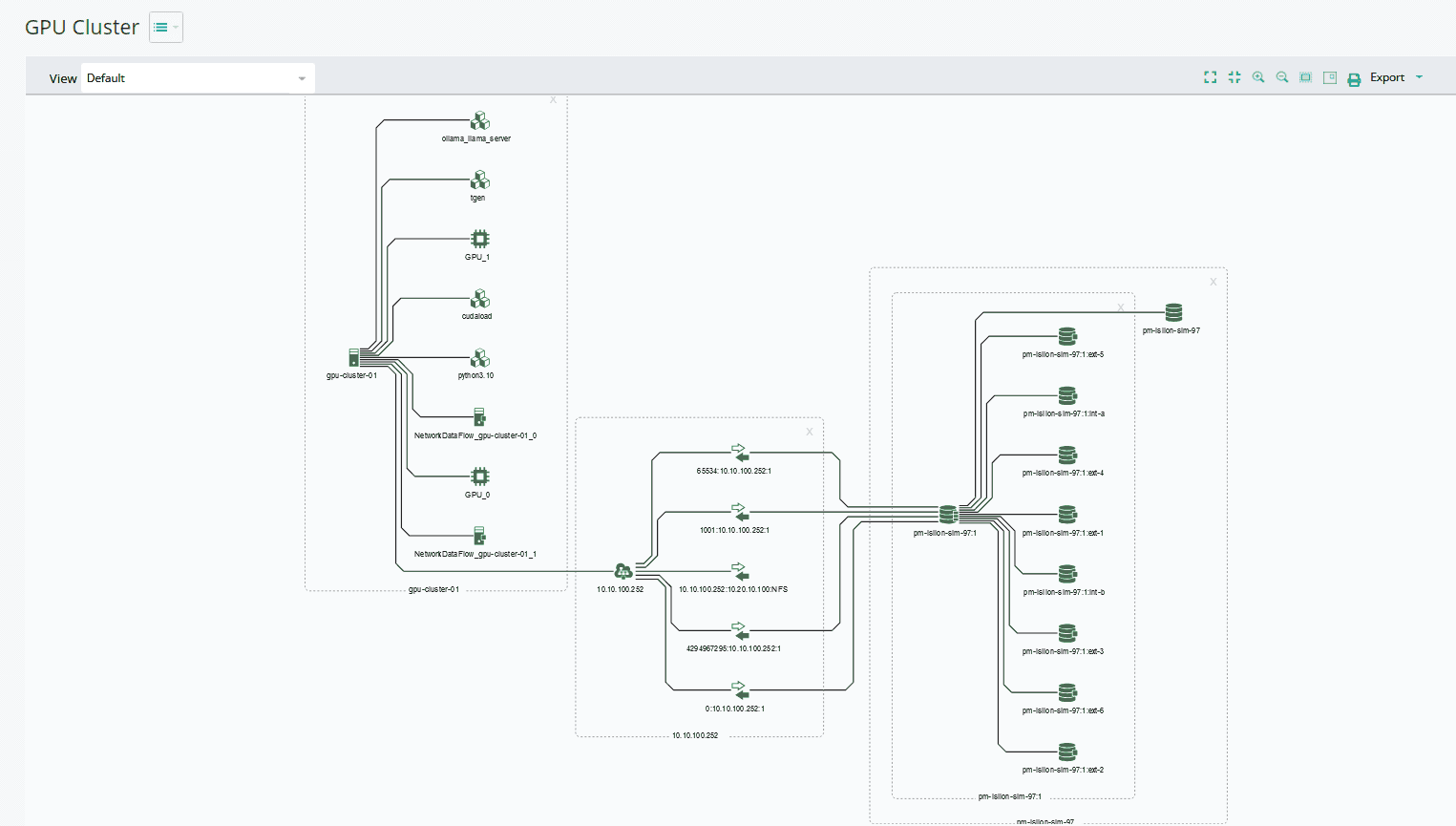Image resolution: width=1456 pixels, height=826 pixels.
Task: Select the pm-isilon-sim-97:1:ext-3 storage icon
Action: tap(1067, 633)
